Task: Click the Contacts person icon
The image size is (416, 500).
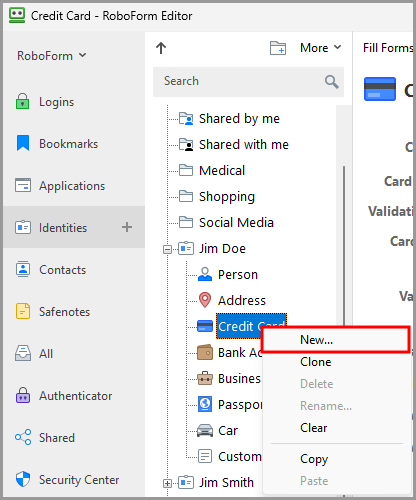Action: (x=23, y=269)
